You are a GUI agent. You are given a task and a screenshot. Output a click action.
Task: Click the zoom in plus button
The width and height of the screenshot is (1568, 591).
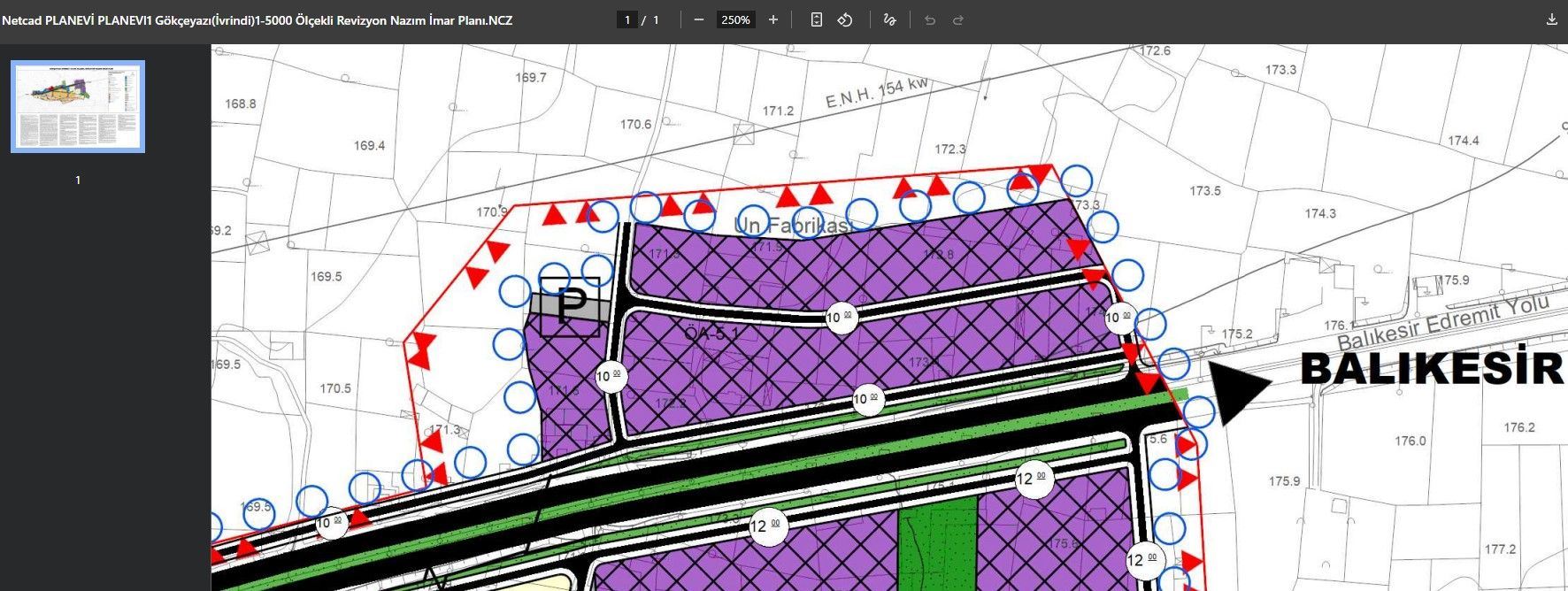(x=773, y=19)
